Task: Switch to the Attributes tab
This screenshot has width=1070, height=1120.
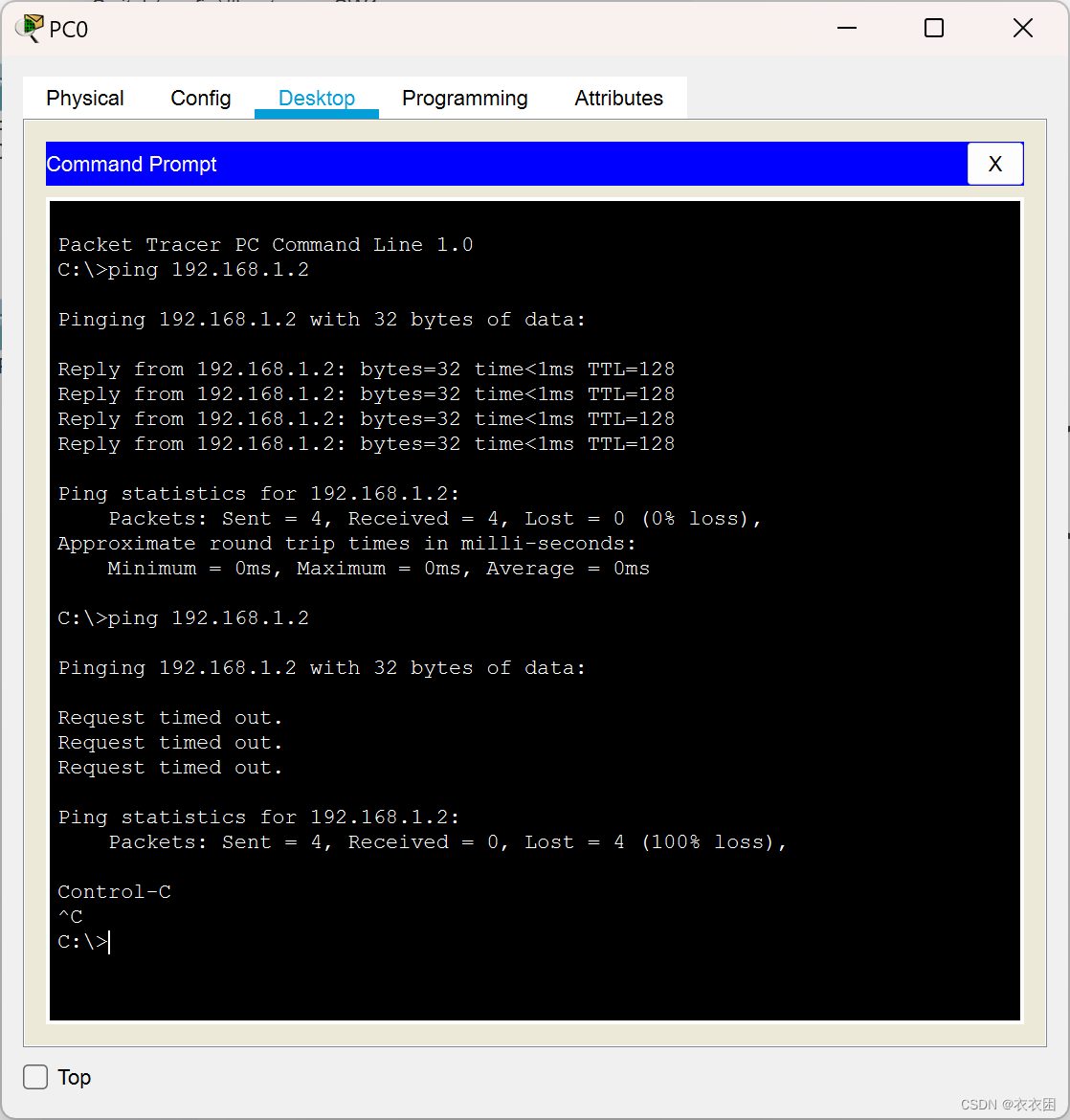Action: click(x=619, y=98)
